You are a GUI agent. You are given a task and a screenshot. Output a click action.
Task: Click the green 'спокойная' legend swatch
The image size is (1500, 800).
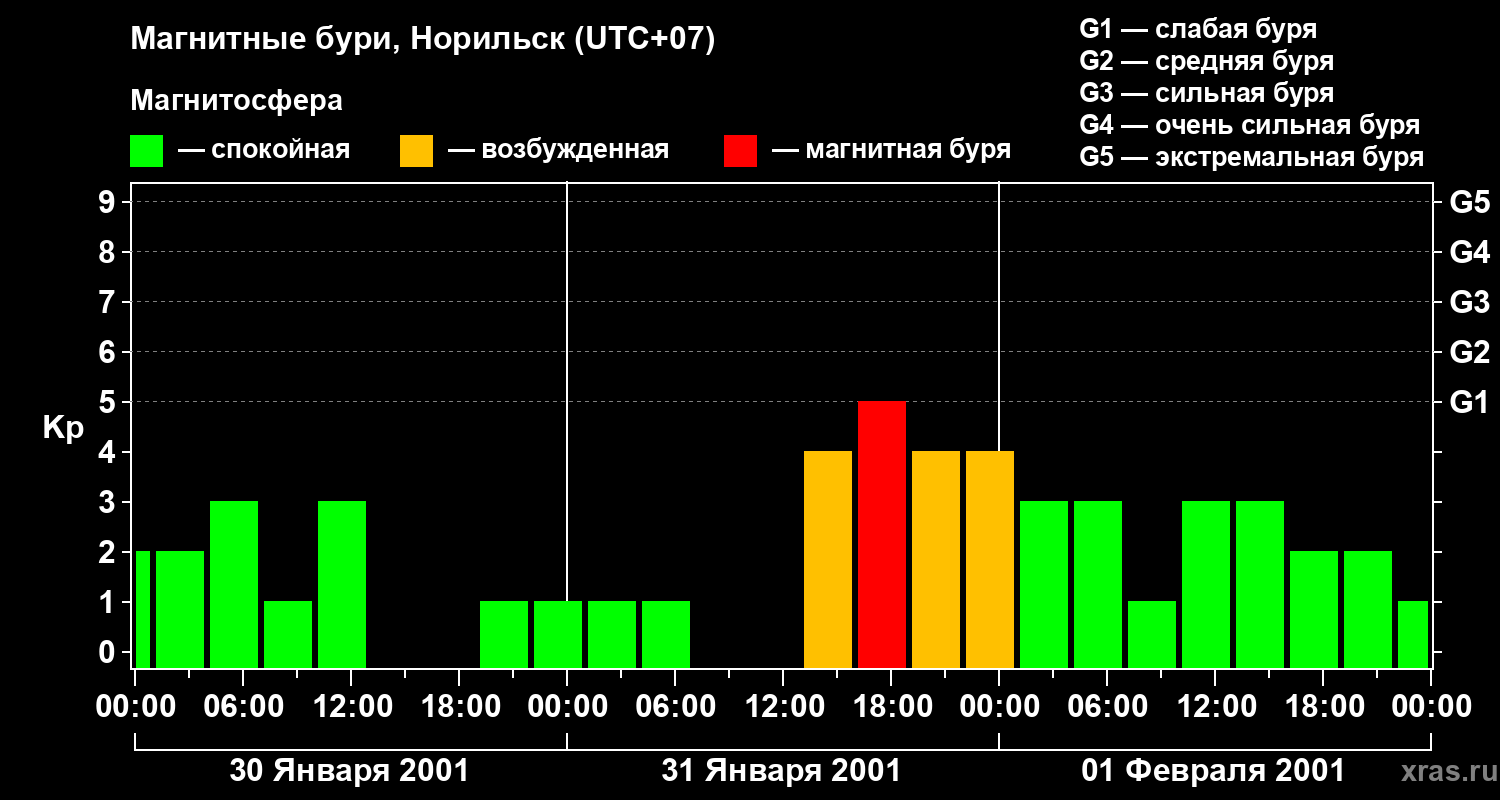[146, 151]
